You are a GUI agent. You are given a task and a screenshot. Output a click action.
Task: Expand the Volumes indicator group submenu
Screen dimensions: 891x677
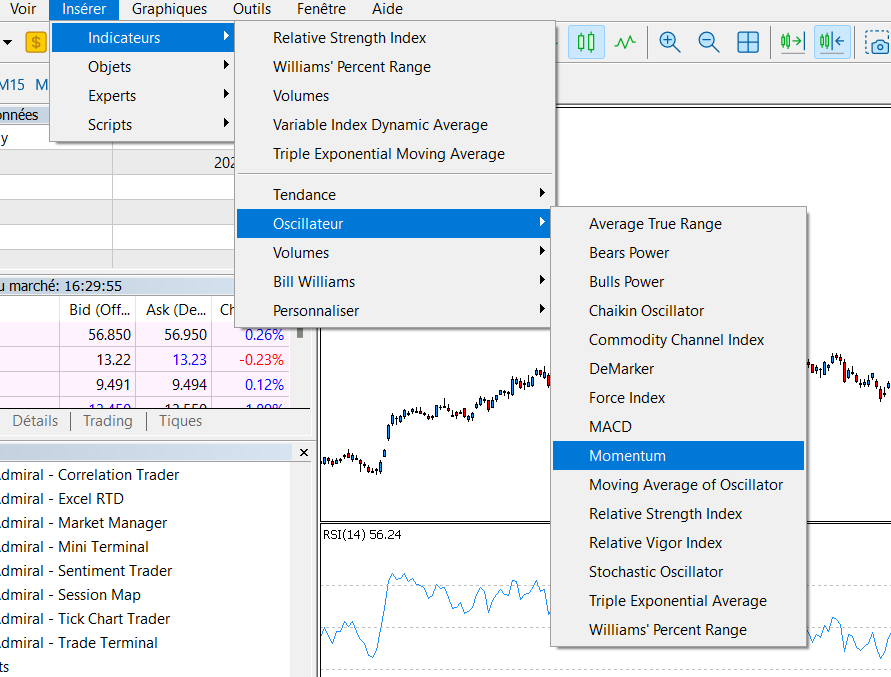pyautogui.click(x=394, y=252)
